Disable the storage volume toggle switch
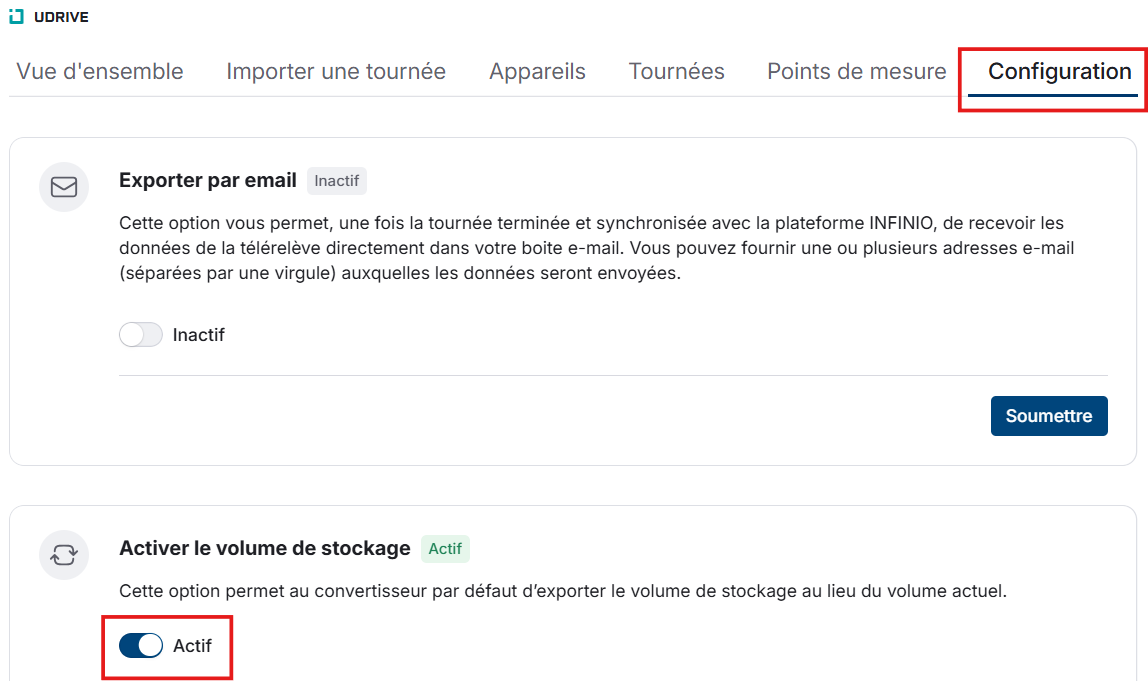The width and height of the screenshot is (1148, 681). coord(141,646)
